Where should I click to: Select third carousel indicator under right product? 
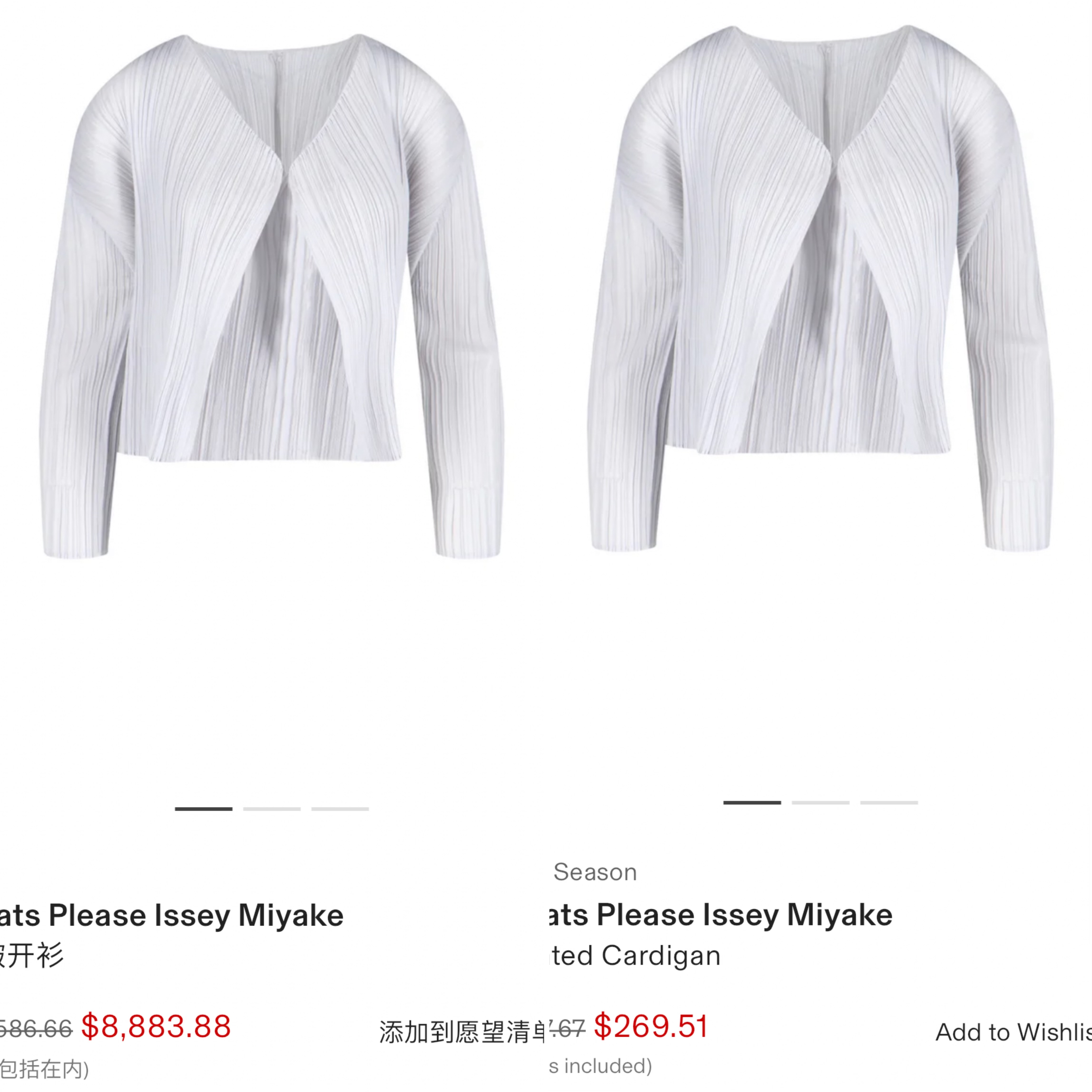(889, 803)
